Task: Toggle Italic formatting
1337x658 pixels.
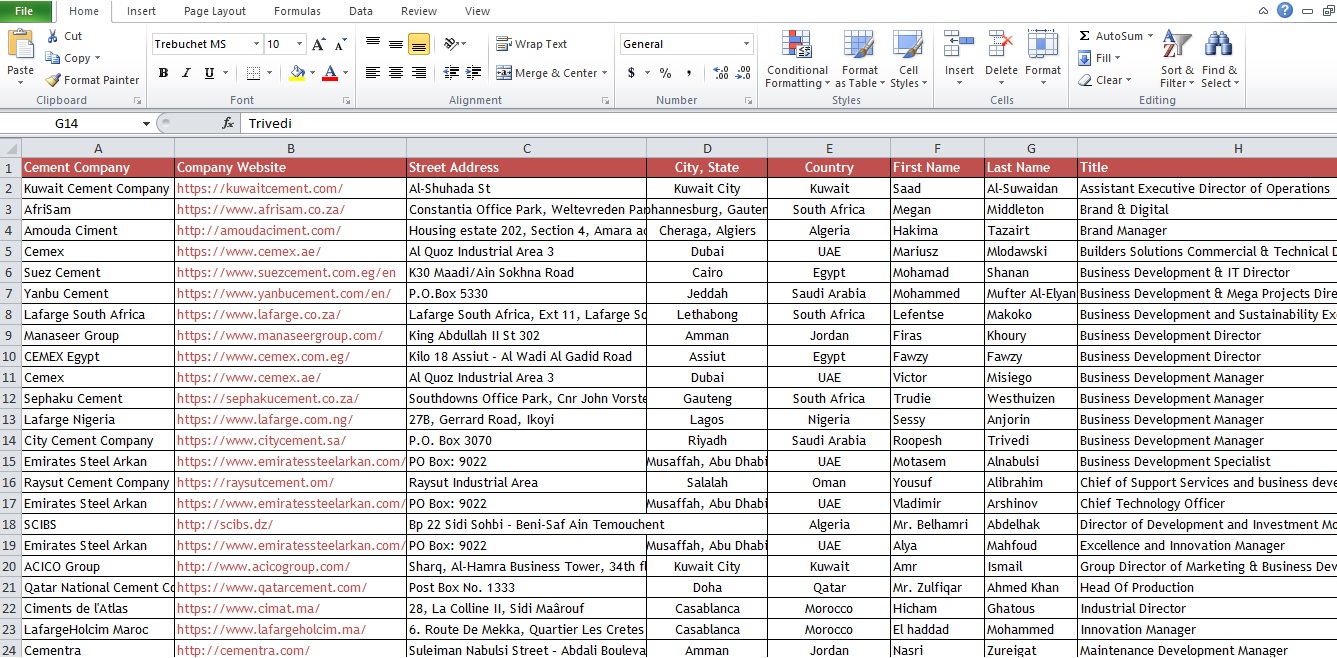Action: coord(186,73)
